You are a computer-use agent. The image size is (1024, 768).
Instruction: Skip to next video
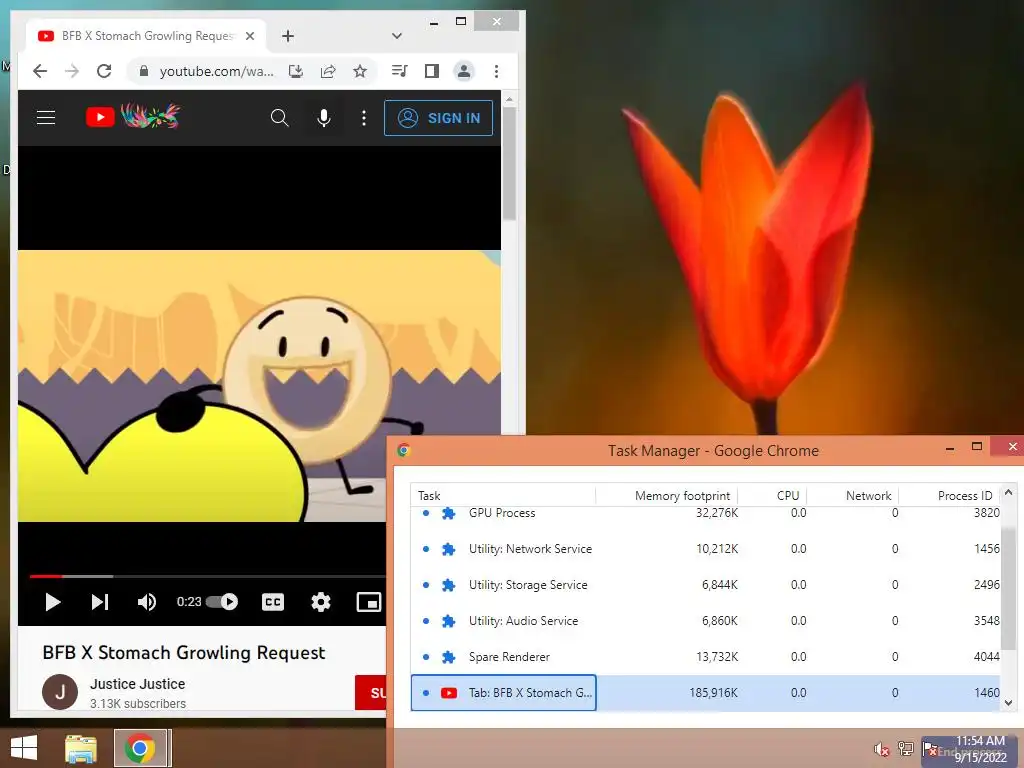[99, 601]
